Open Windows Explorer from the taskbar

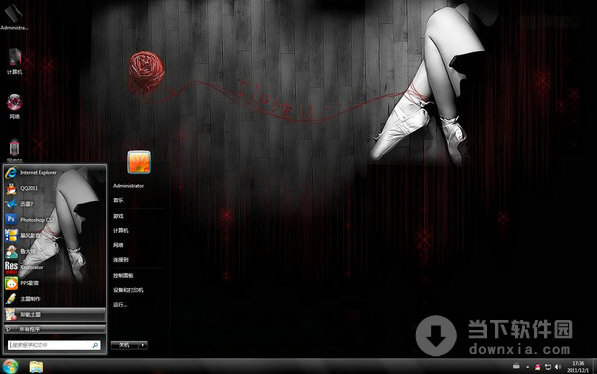point(36,367)
